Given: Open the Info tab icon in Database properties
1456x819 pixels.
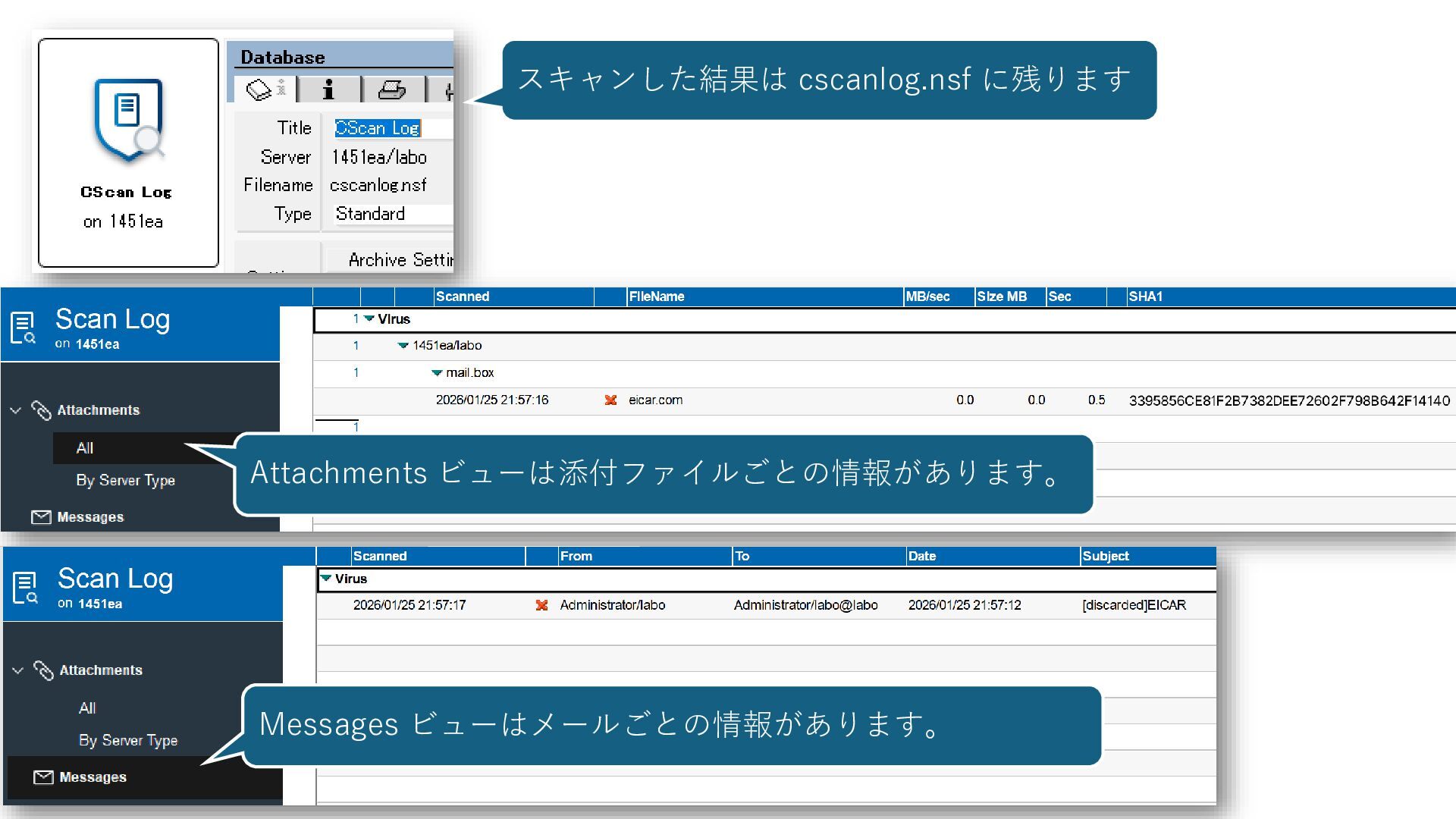Looking at the screenshot, I should tap(328, 89).
